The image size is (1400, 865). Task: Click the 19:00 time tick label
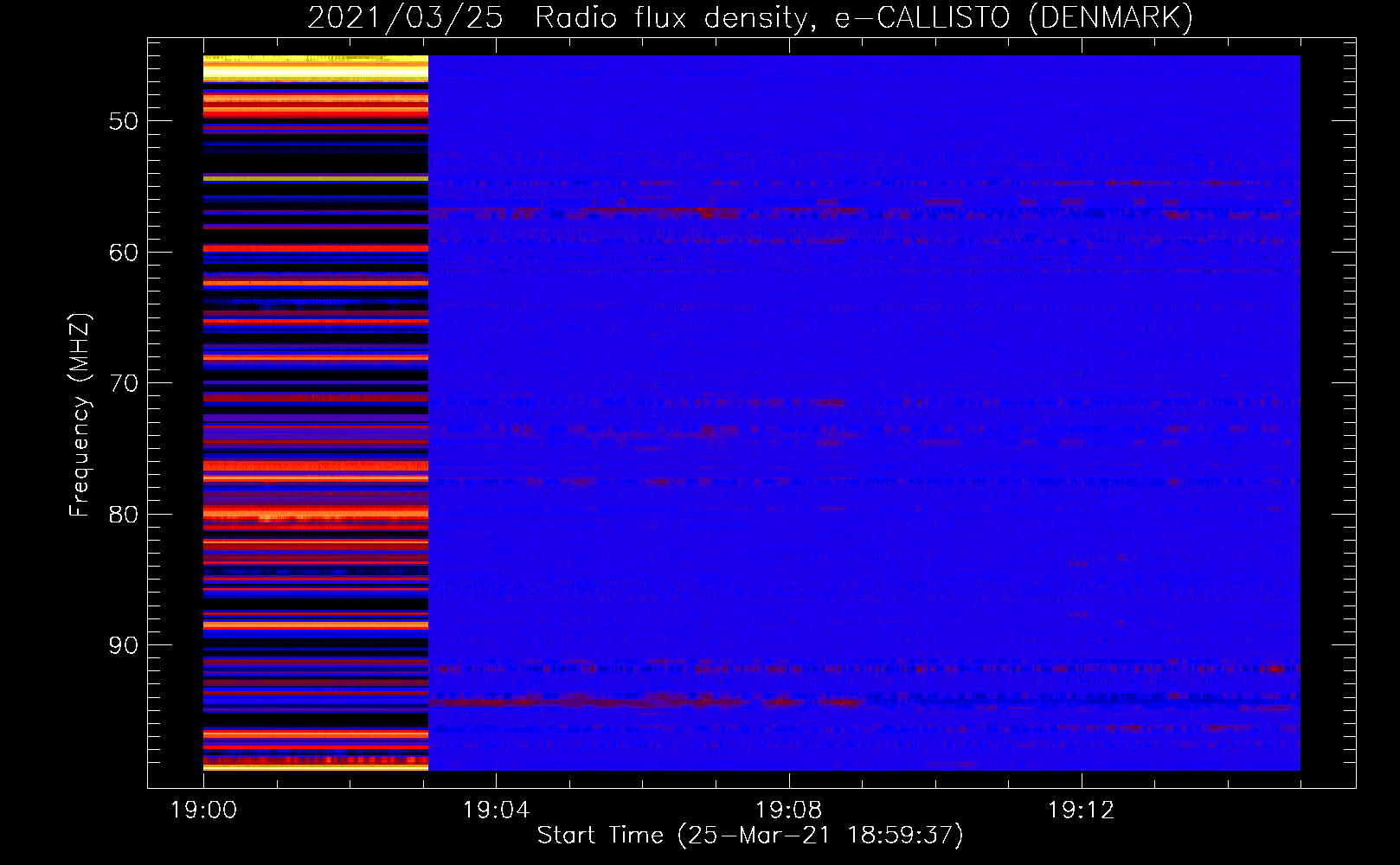pos(203,811)
